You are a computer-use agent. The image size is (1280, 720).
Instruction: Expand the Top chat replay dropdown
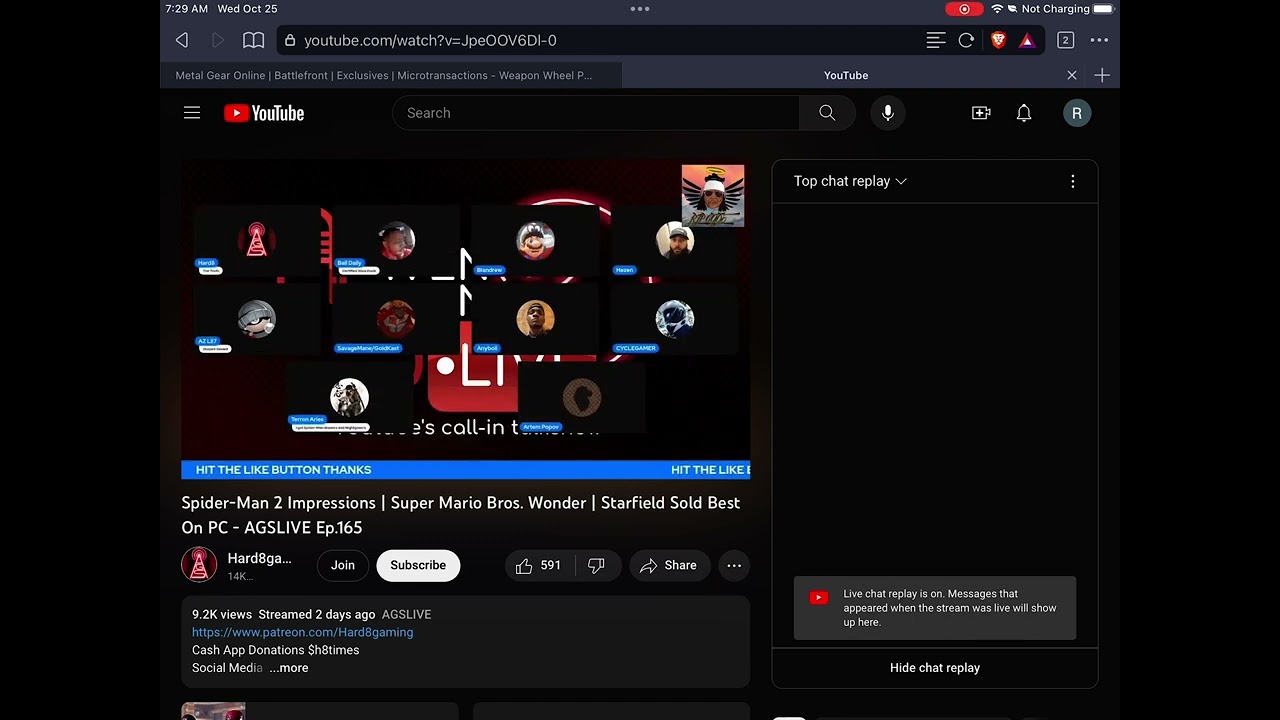pos(850,181)
